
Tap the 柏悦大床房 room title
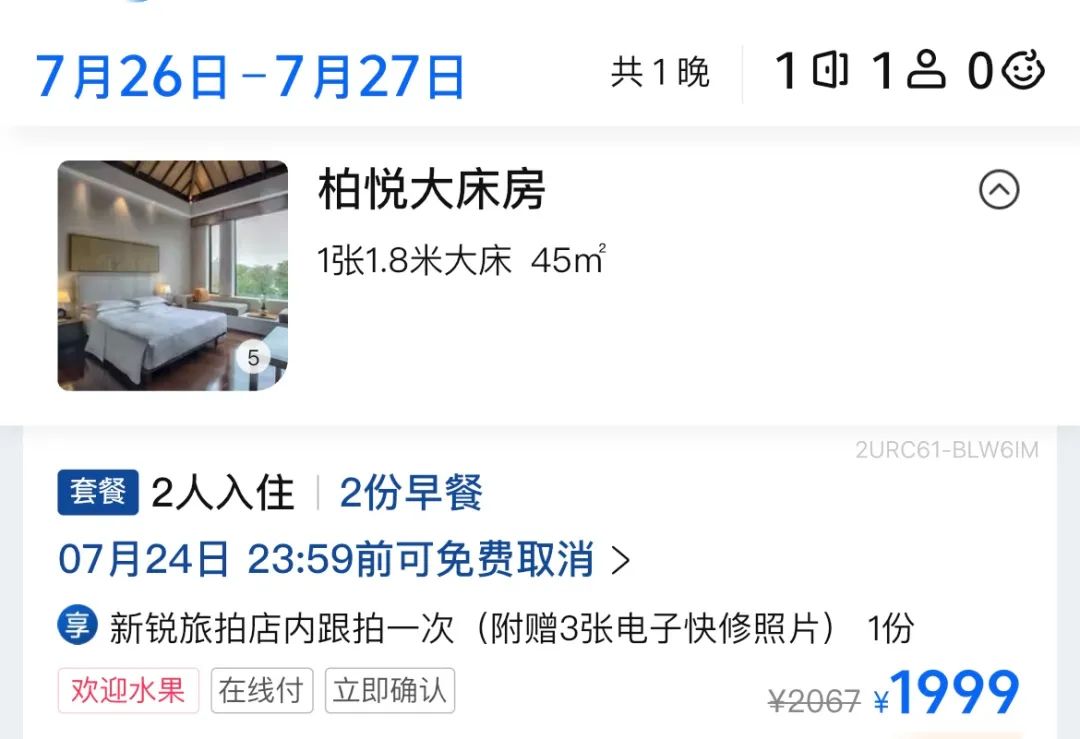pyautogui.click(x=432, y=189)
